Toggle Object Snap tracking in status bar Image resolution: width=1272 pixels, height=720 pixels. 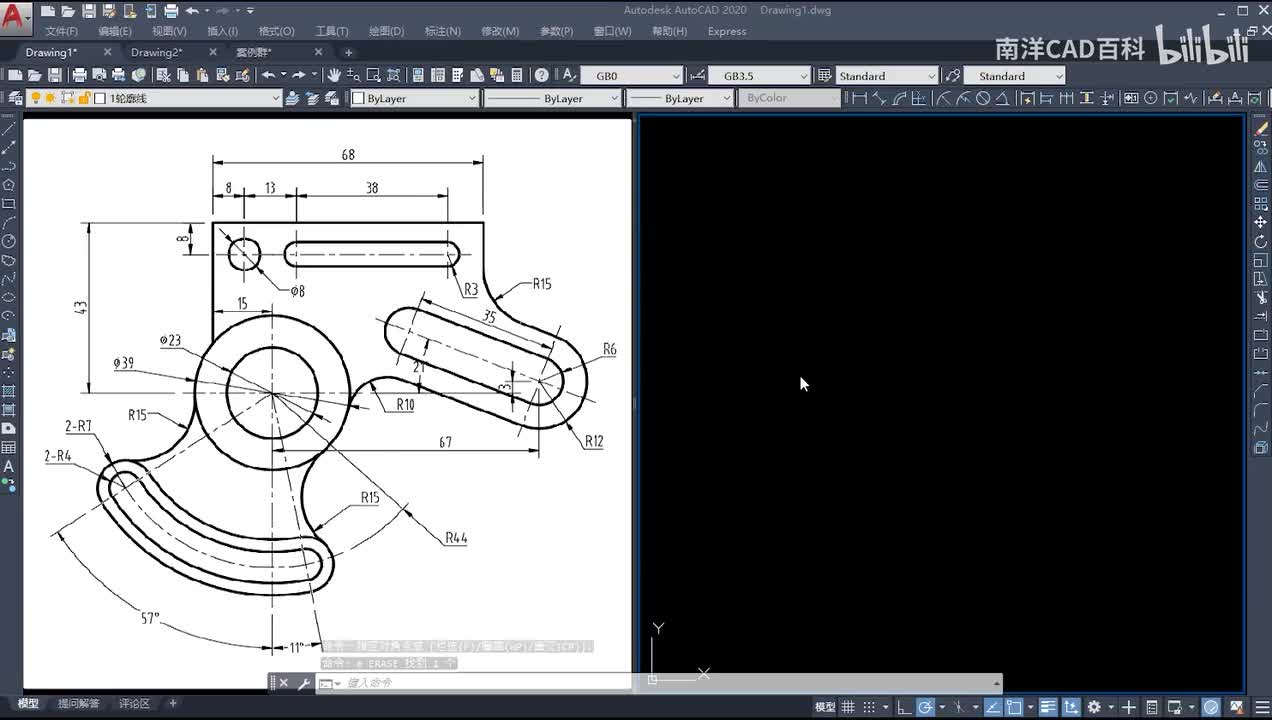993,707
